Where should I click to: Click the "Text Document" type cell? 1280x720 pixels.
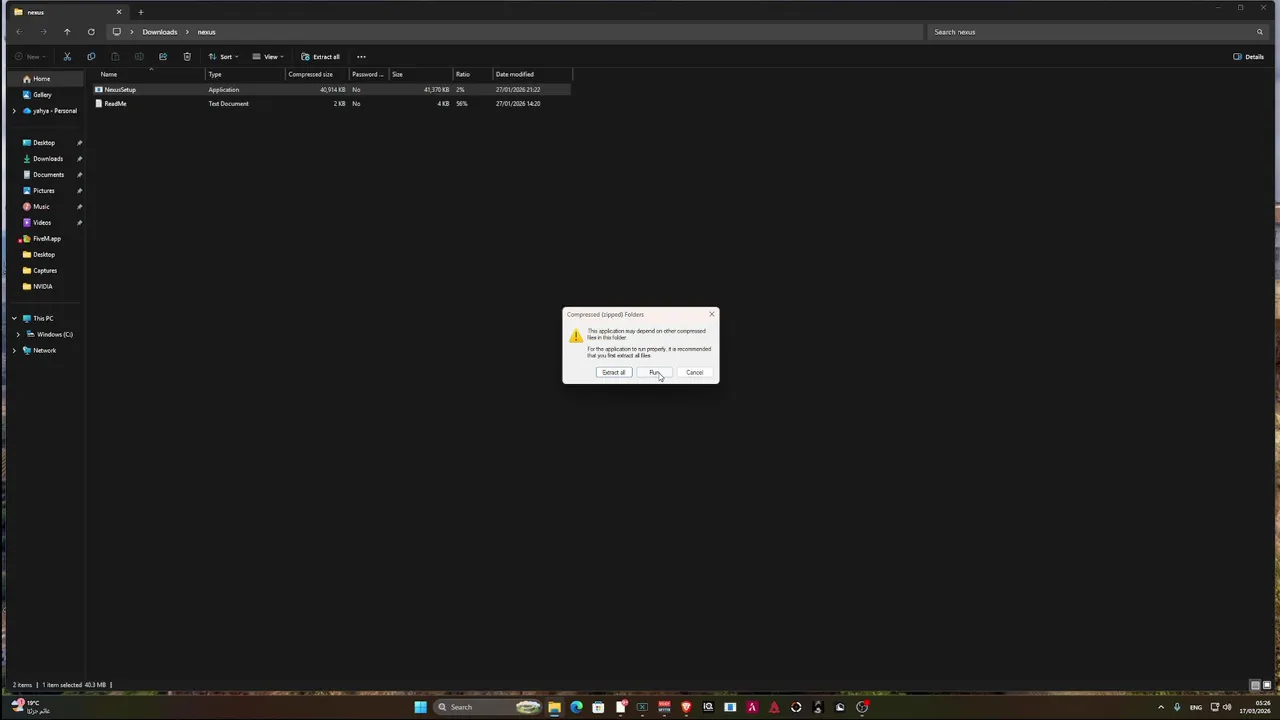pos(229,103)
